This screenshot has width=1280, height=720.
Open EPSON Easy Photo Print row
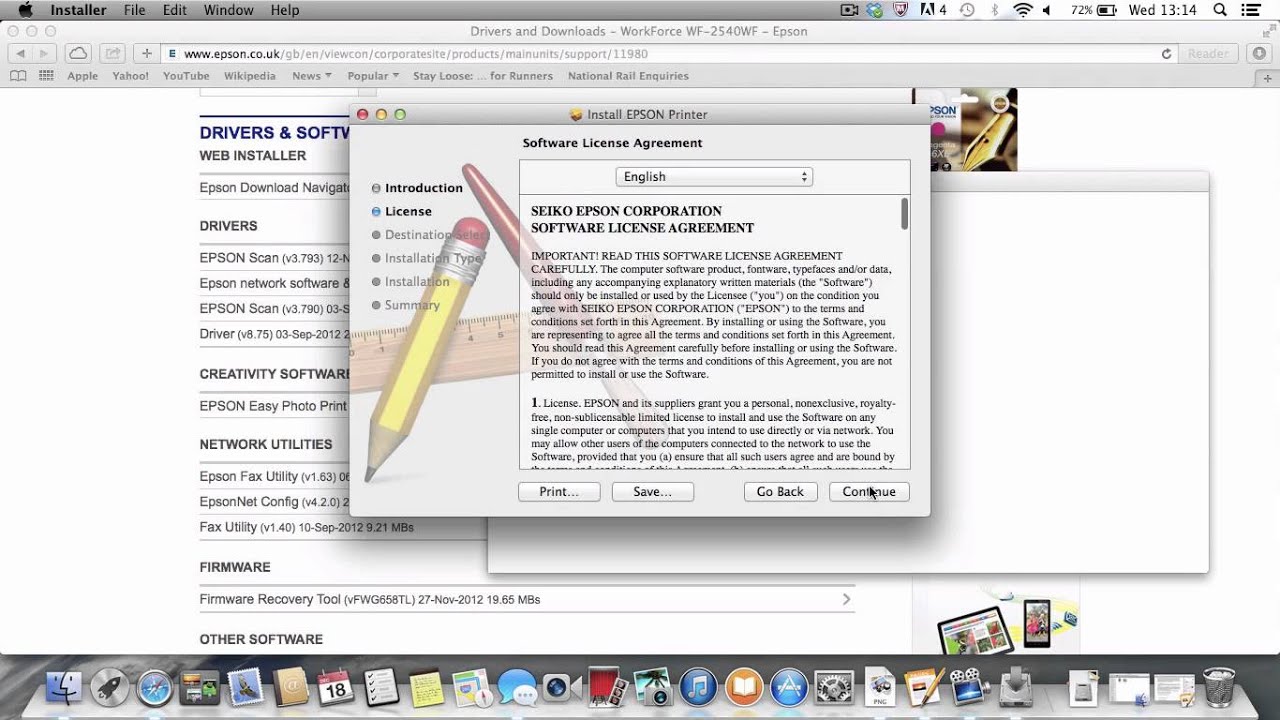(273, 406)
